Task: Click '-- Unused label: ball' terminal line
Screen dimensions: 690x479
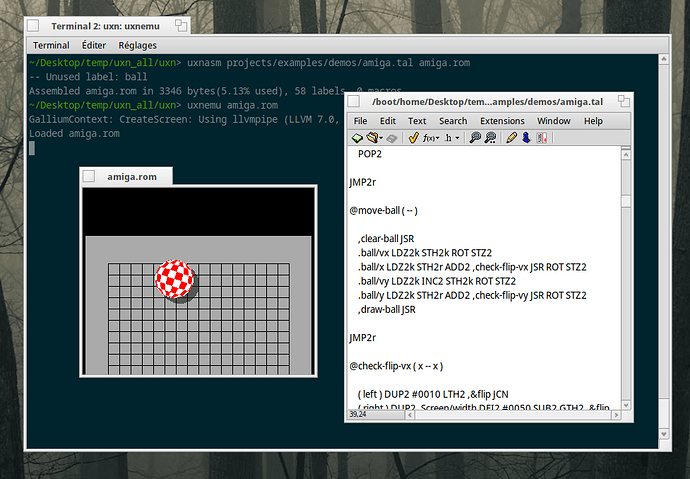Action: click(88, 77)
